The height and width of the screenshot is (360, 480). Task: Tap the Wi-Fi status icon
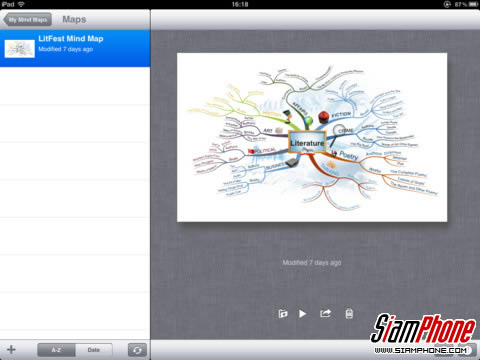pos(21,4)
